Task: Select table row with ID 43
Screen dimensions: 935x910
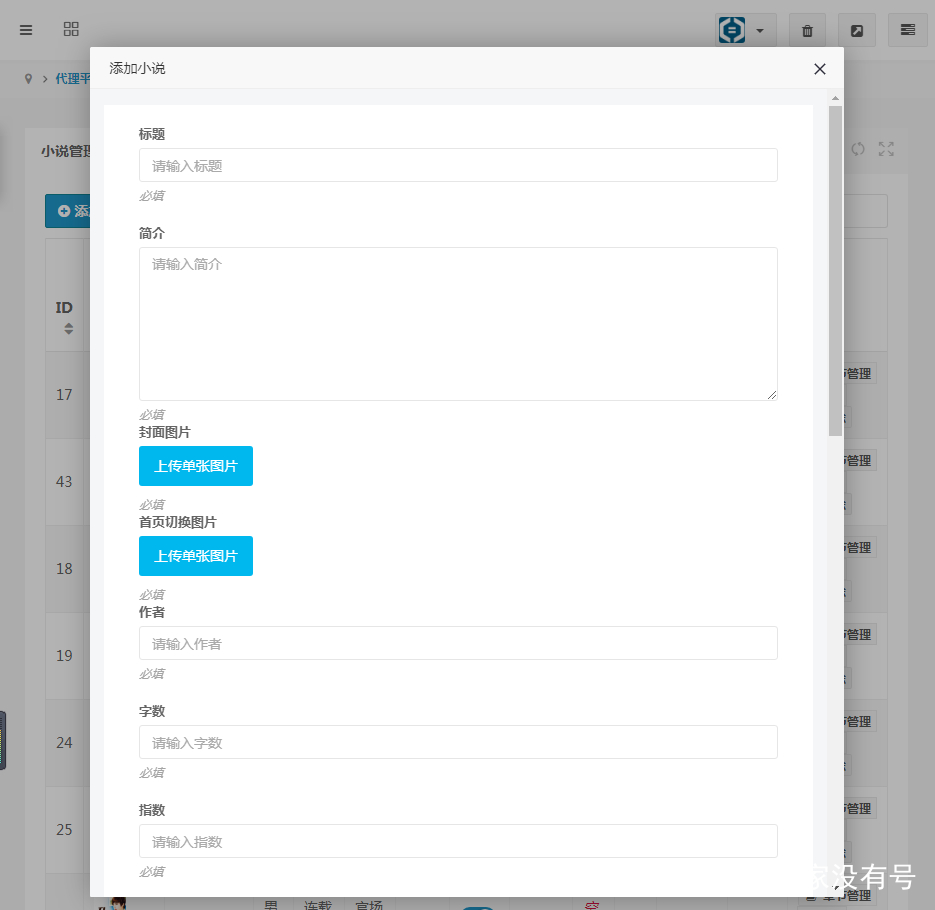Action: pyautogui.click(x=64, y=482)
